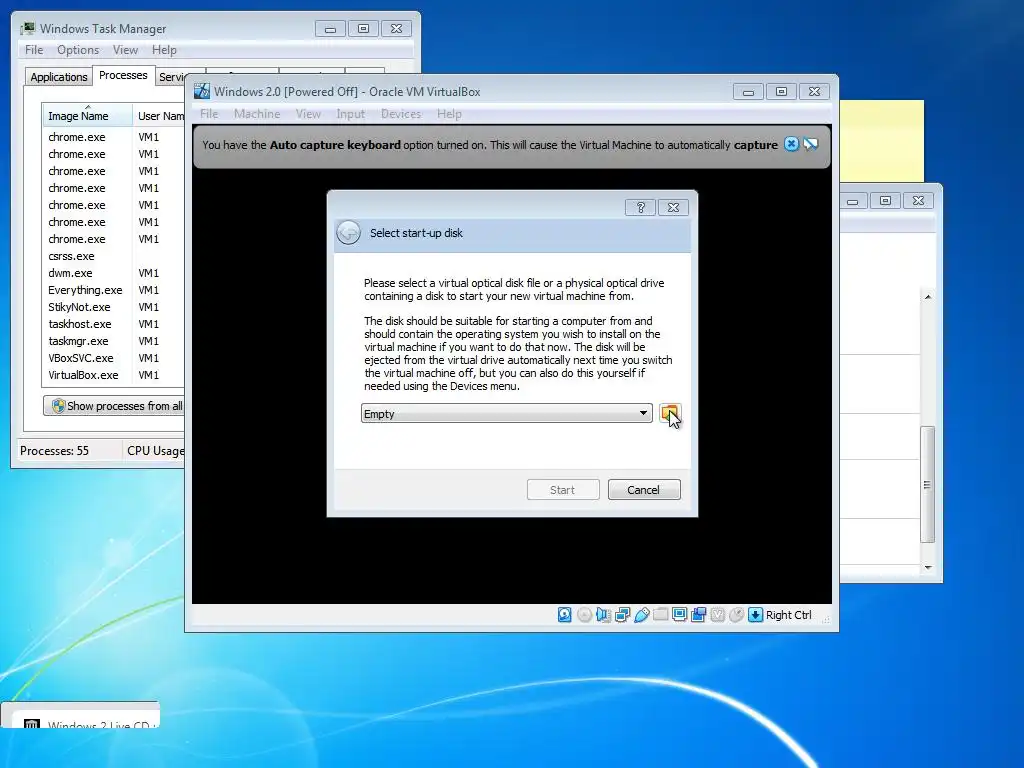
Task: Open the File menu in VirtualBox
Action: click(209, 114)
